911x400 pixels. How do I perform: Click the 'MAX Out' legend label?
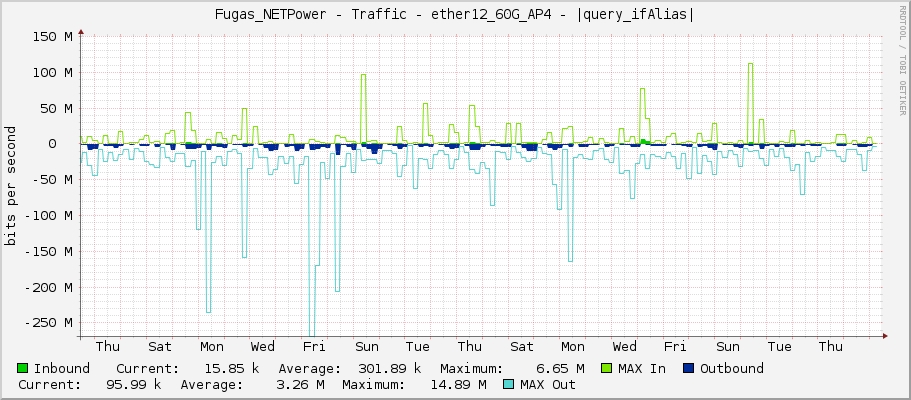pos(548,384)
